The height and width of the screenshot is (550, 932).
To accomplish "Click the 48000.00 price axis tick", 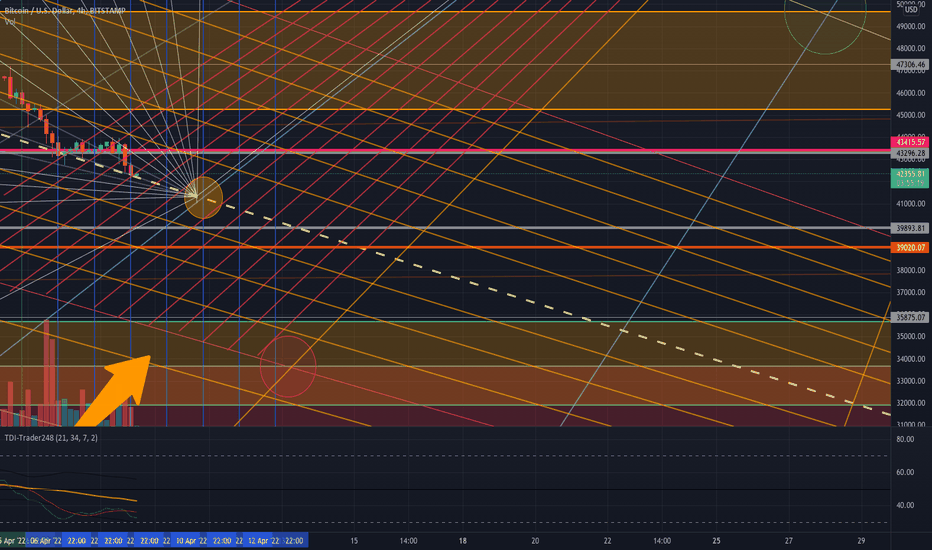I will click(x=911, y=48).
